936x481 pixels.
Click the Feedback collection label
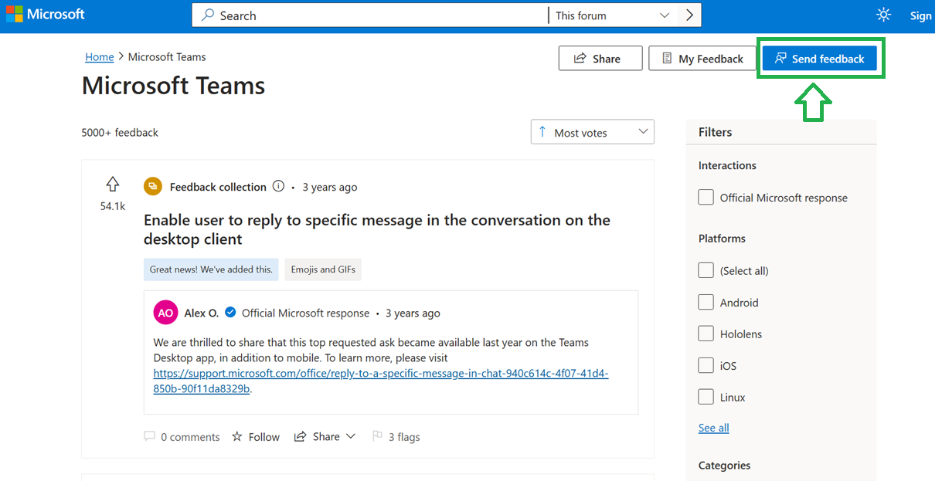pyautogui.click(x=218, y=187)
